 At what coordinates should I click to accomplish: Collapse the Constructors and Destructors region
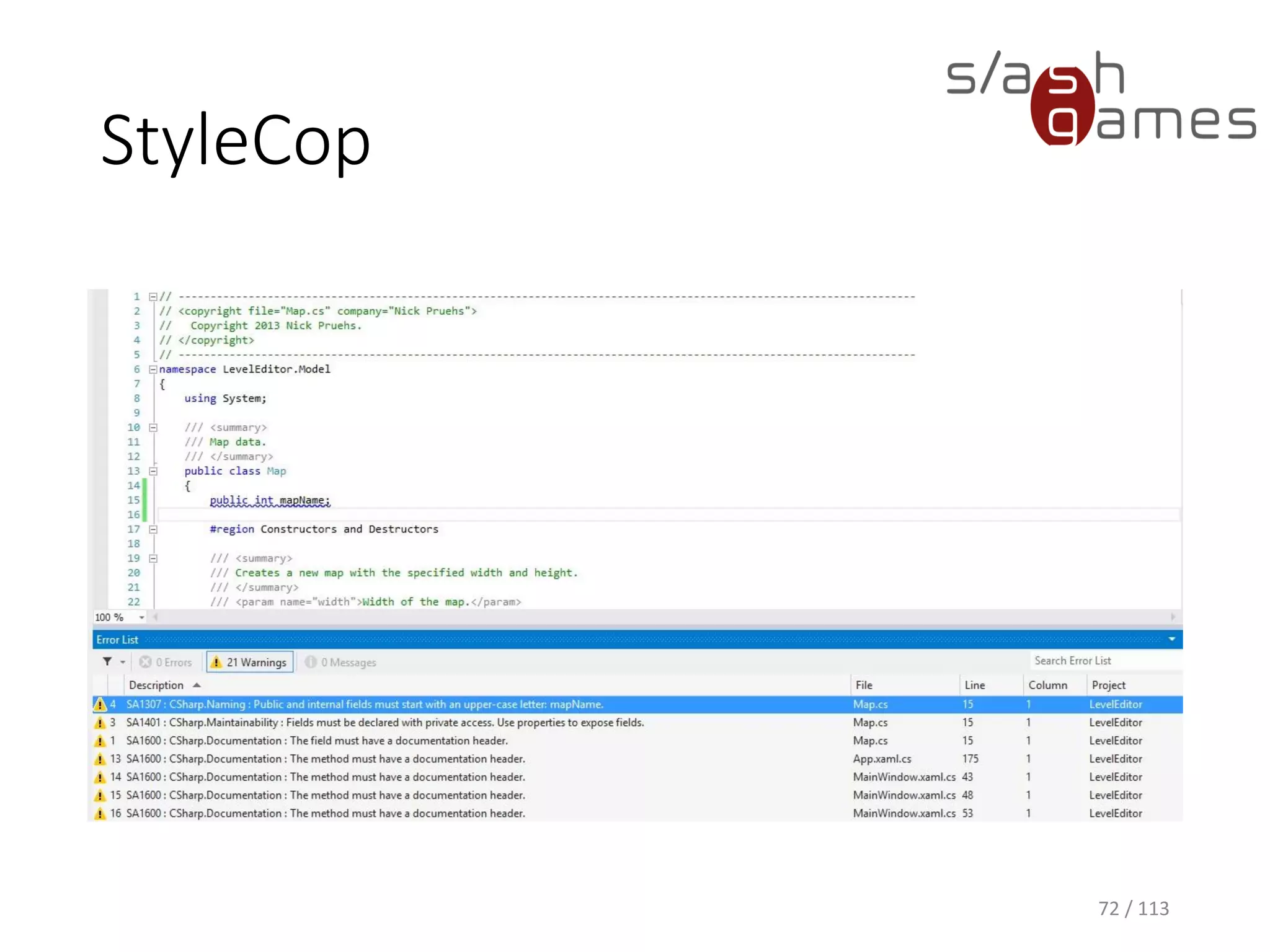(x=153, y=529)
